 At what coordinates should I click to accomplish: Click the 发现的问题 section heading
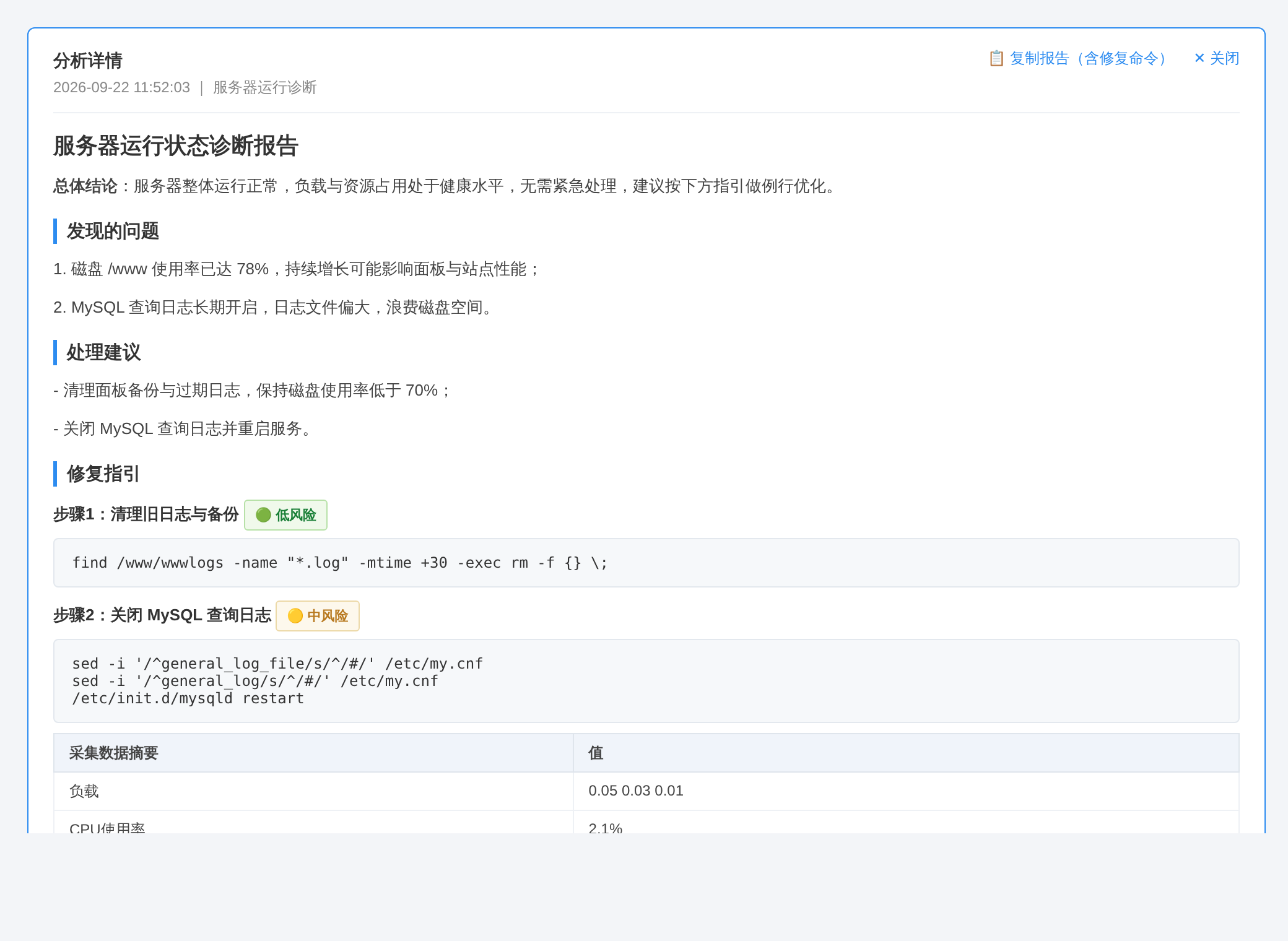[x=113, y=231]
